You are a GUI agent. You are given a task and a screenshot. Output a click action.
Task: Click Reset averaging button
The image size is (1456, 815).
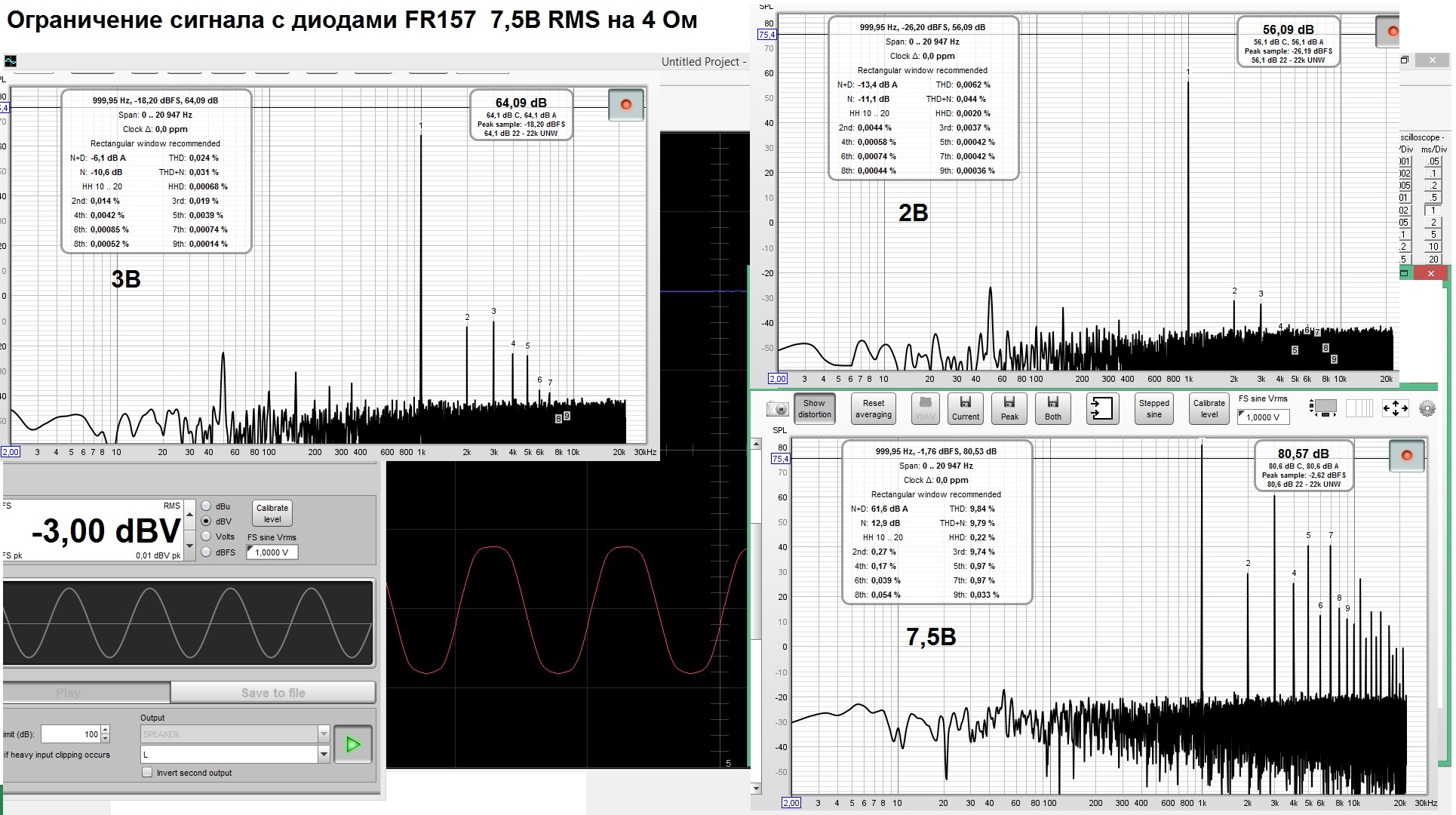click(x=873, y=408)
